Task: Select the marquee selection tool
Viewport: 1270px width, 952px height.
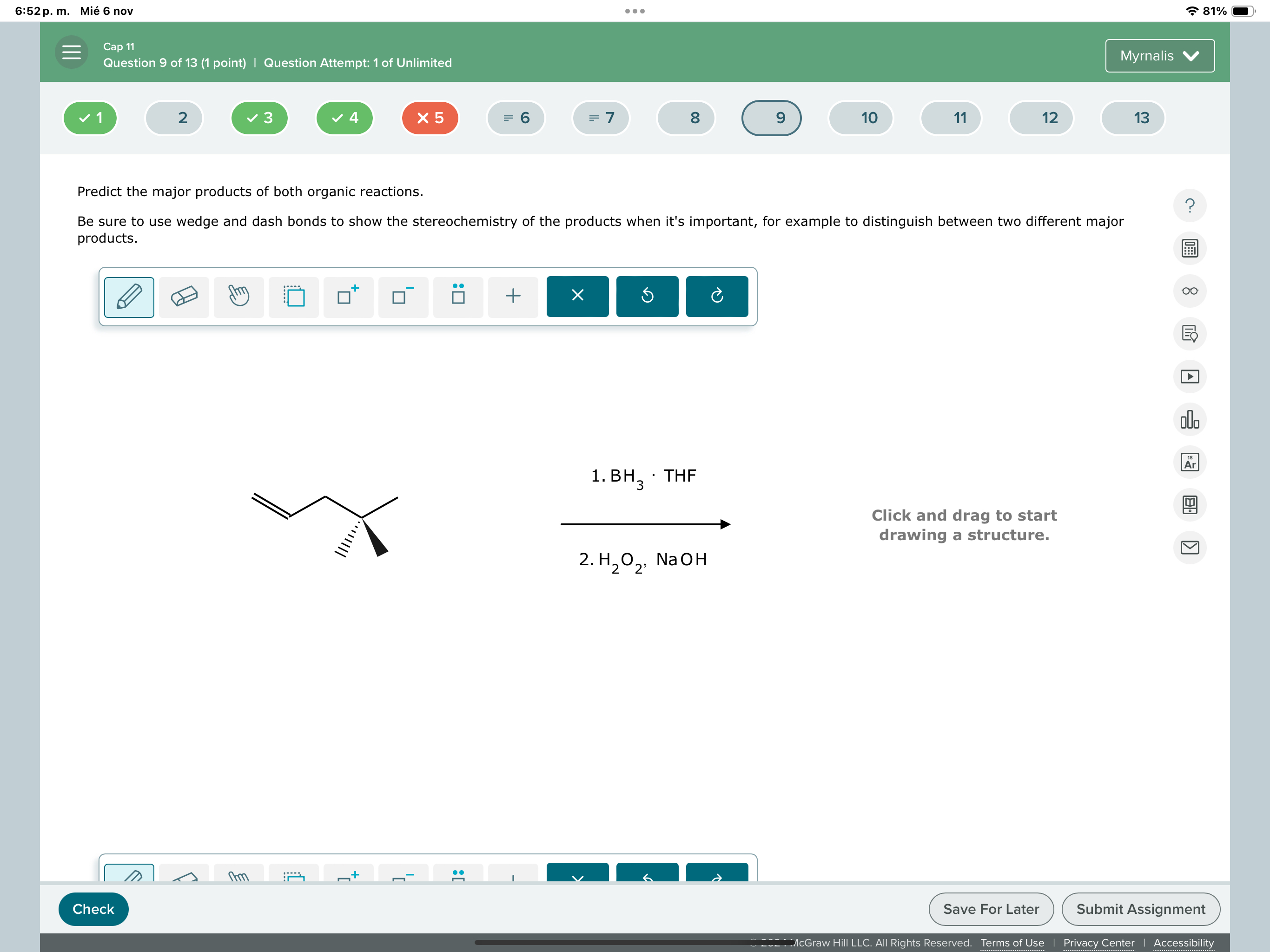Action: pyautogui.click(x=293, y=296)
